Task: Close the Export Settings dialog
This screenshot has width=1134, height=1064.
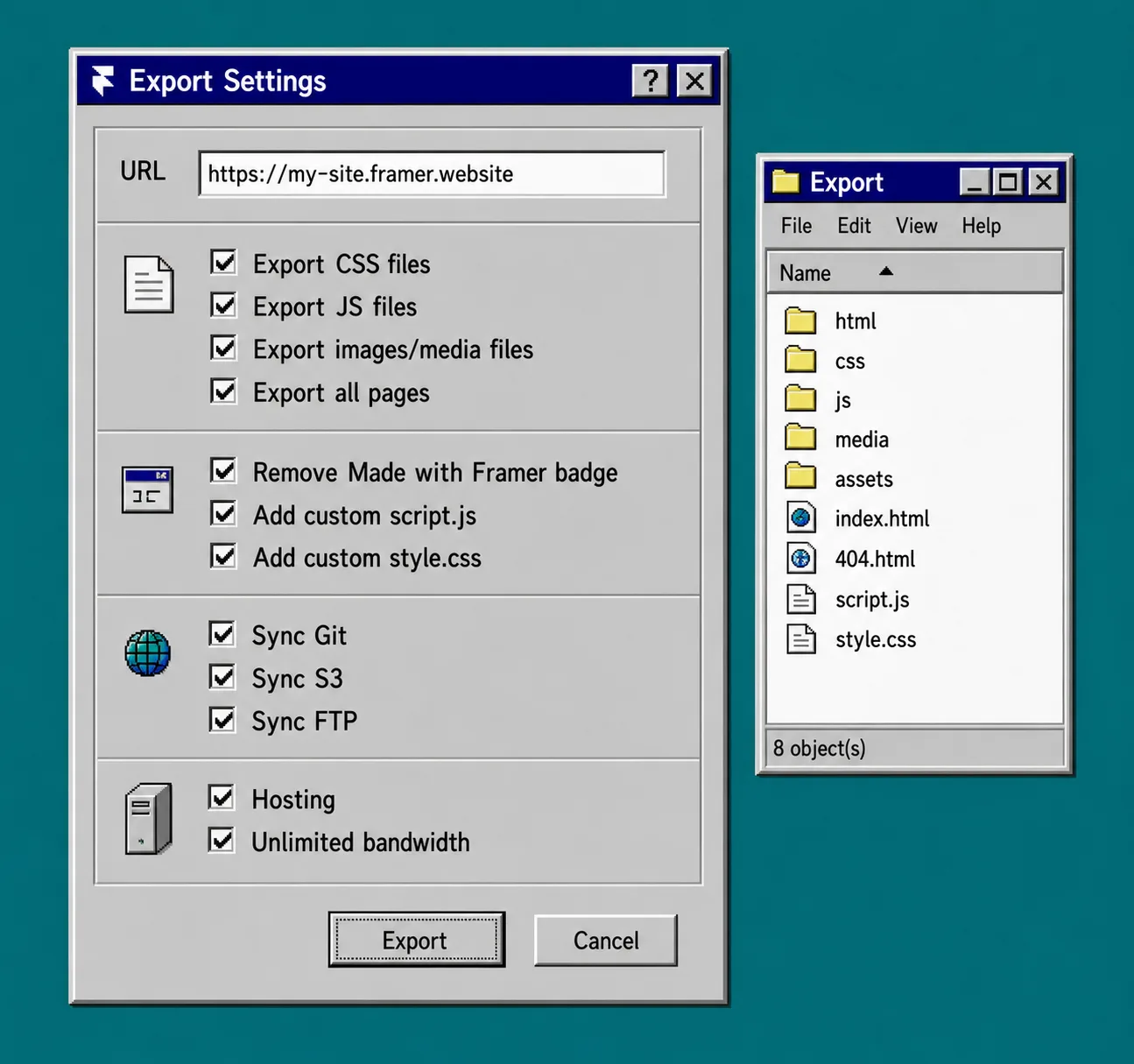Action: [694, 81]
